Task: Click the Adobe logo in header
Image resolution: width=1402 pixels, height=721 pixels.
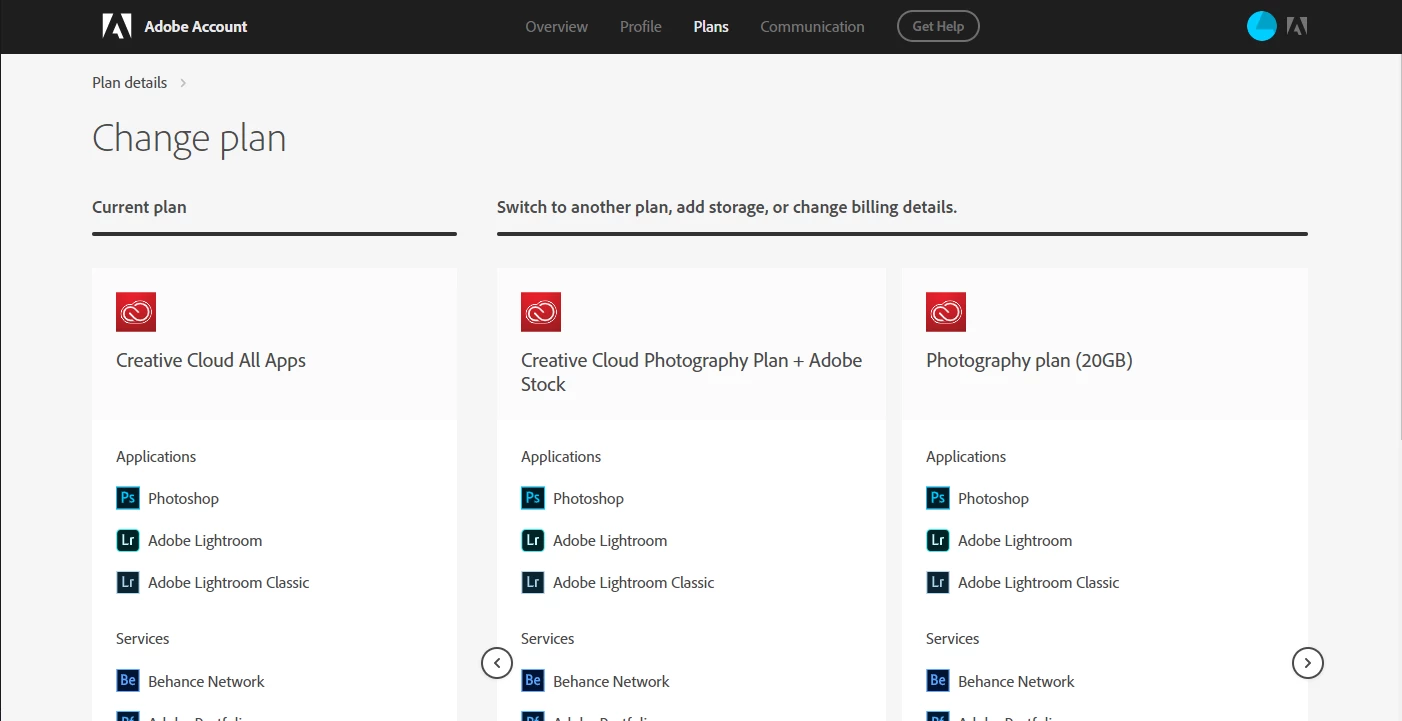Action: point(117,26)
